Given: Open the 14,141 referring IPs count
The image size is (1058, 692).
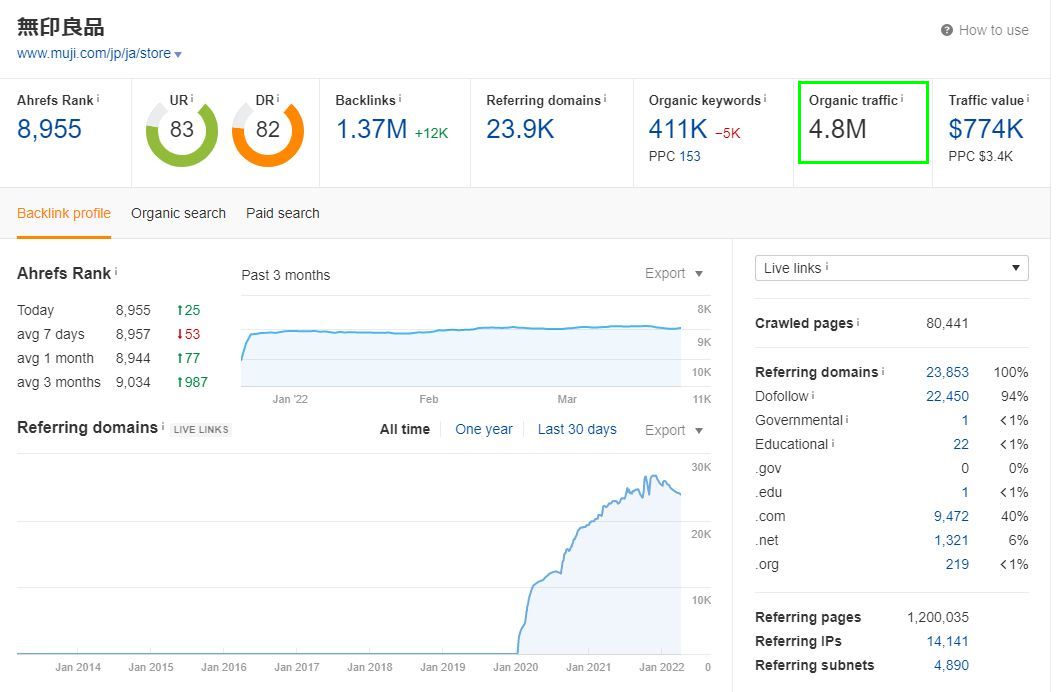Looking at the screenshot, I should coord(947,641).
